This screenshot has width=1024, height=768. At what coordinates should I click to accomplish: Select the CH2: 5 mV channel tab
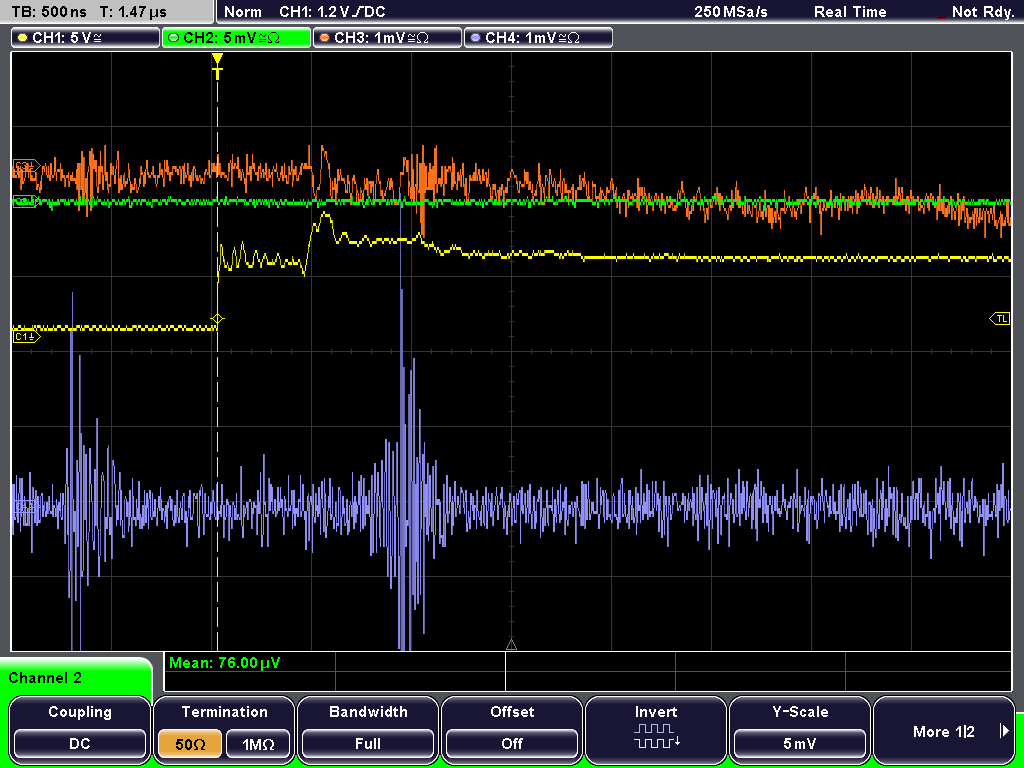[236, 38]
